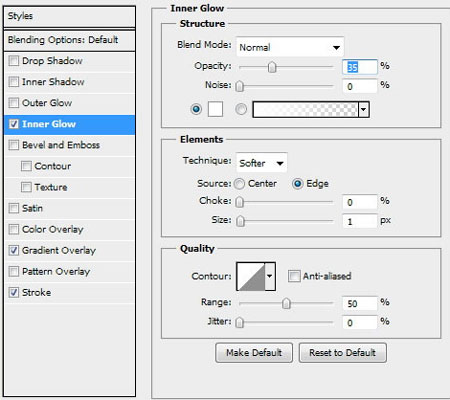450x400 pixels.
Task: Open the gradient picker dropdown arrow
Action: pyautogui.click(x=364, y=110)
